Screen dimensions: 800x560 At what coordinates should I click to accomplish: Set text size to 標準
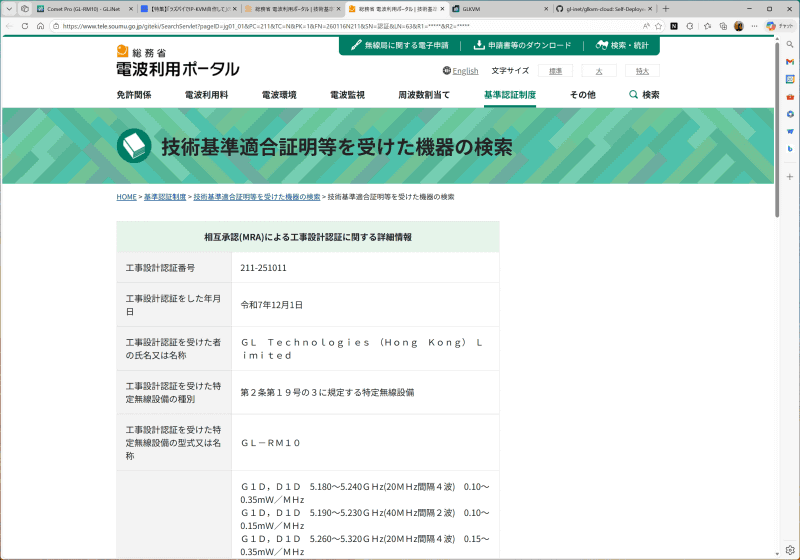point(555,71)
